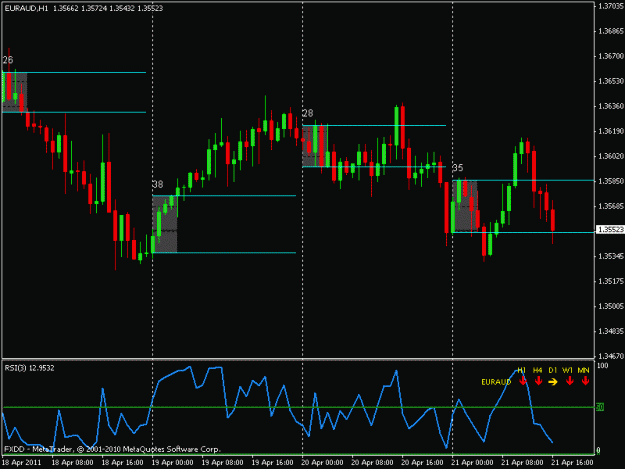Click the 21 Apr 16:00 time label
625x469 pixels.
tap(572, 463)
